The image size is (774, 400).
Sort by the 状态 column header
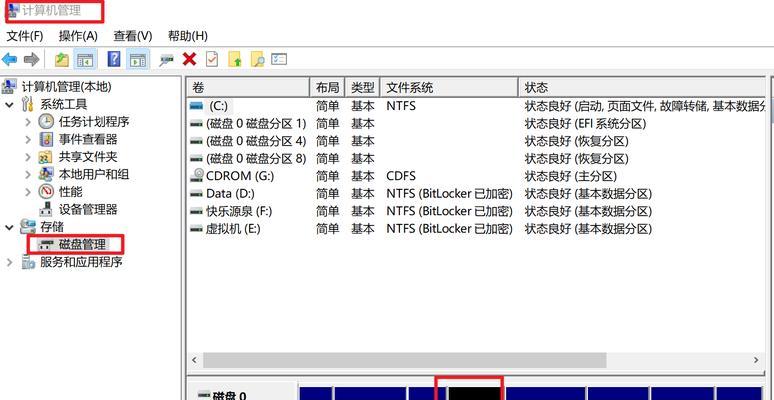pos(642,88)
